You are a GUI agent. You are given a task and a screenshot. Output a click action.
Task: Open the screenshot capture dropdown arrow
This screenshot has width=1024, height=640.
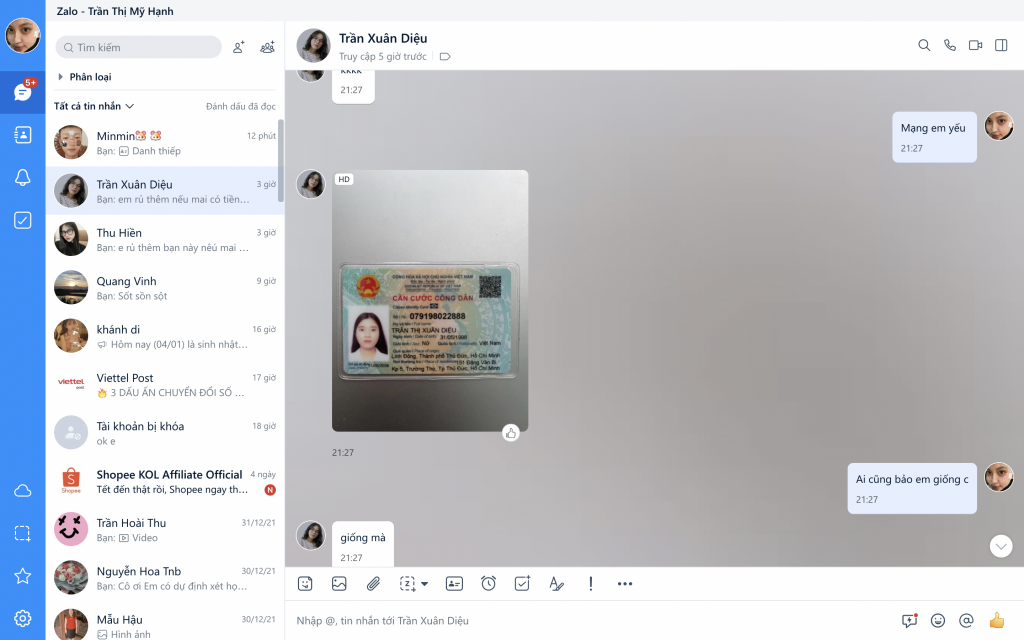click(425, 583)
